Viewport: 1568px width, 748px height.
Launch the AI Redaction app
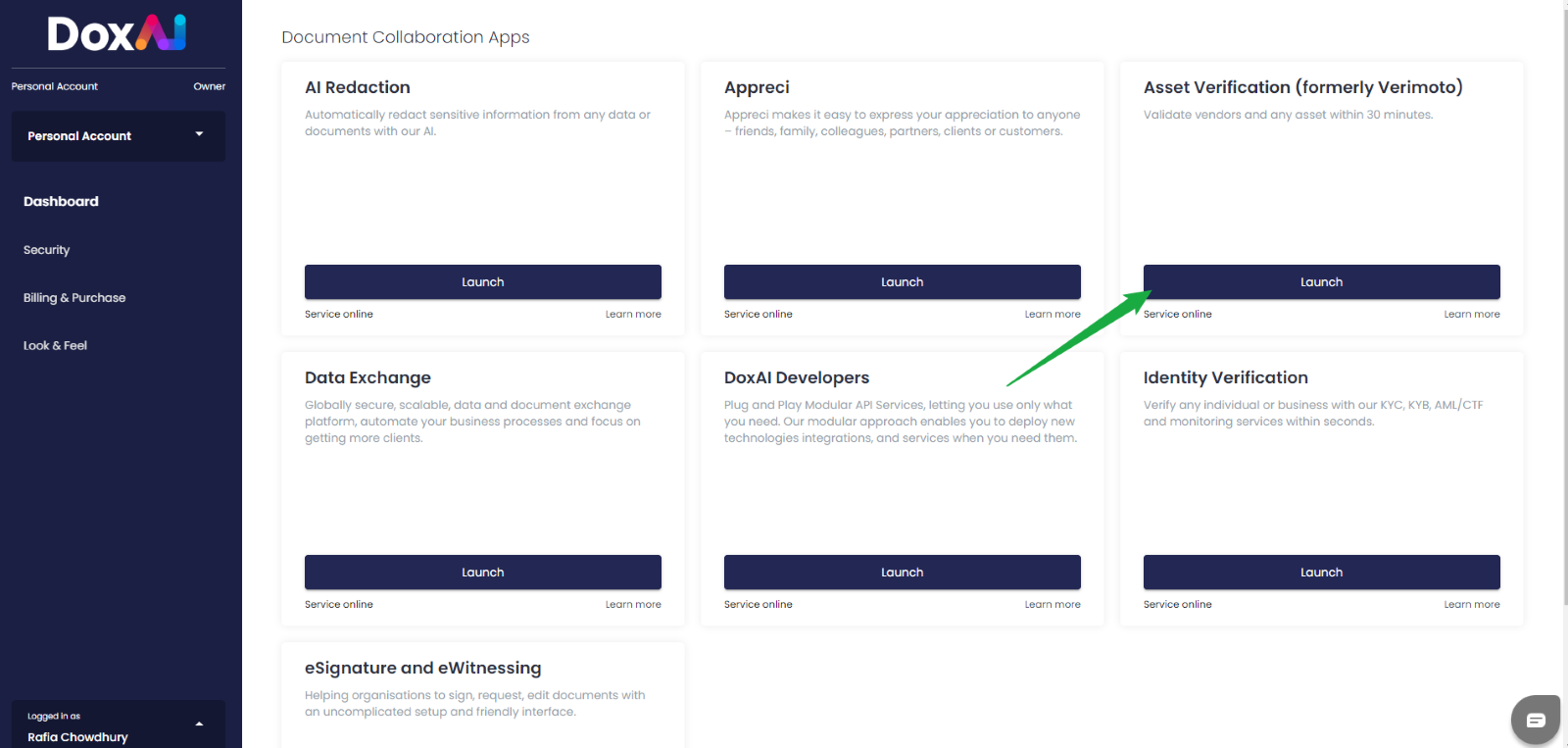482,282
